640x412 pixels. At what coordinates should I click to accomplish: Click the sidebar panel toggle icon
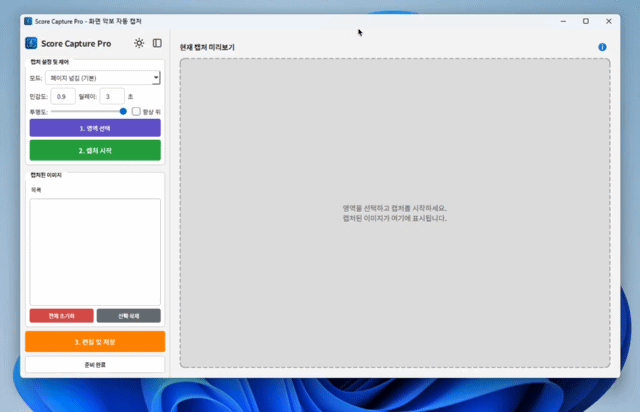(157, 43)
